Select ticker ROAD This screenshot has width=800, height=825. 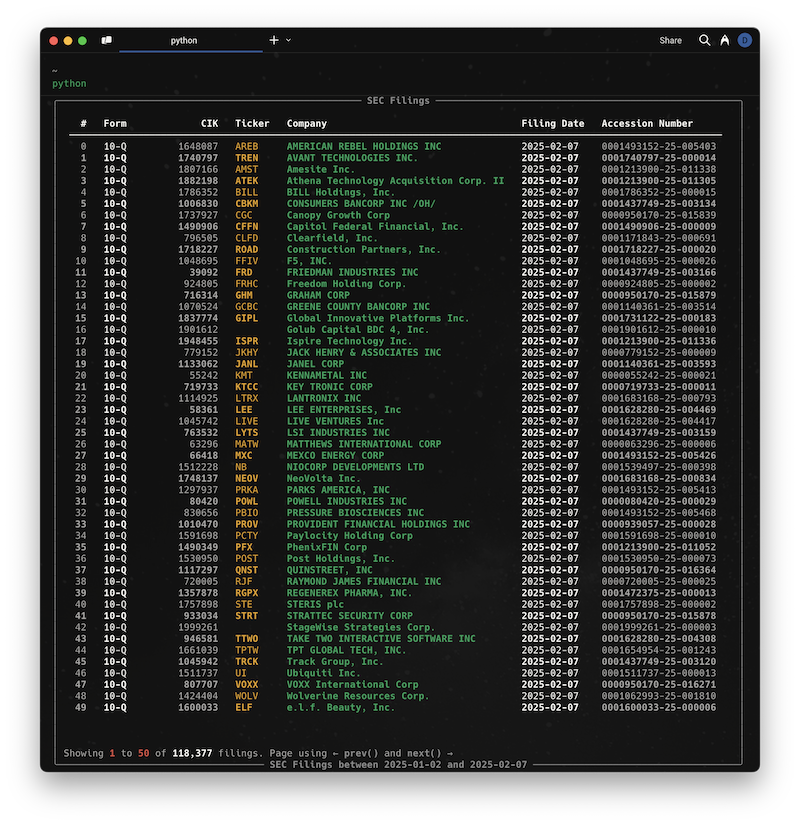[246, 249]
